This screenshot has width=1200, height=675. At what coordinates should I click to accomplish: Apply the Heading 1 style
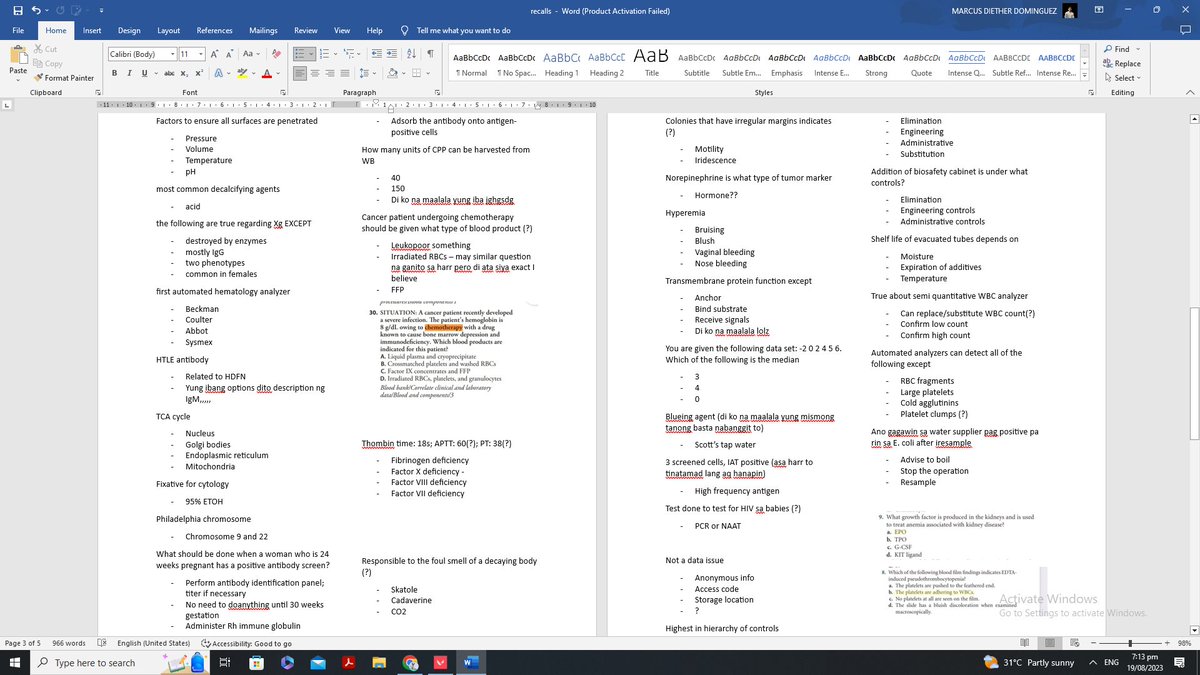pyautogui.click(x=561, y=63)
